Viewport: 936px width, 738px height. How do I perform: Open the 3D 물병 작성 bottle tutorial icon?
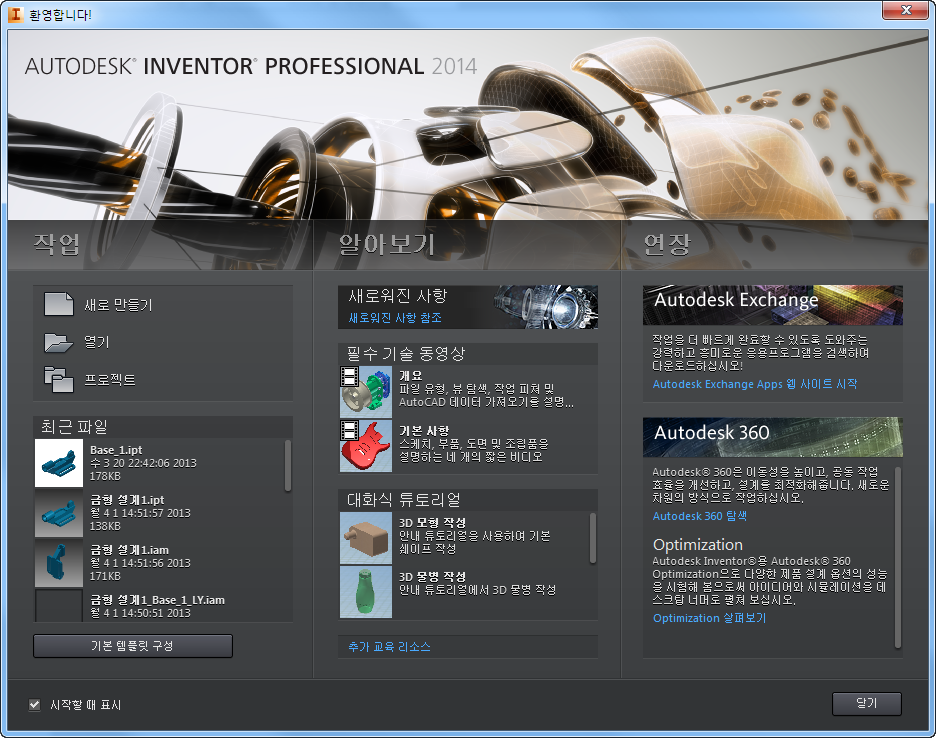pos(366,592)
